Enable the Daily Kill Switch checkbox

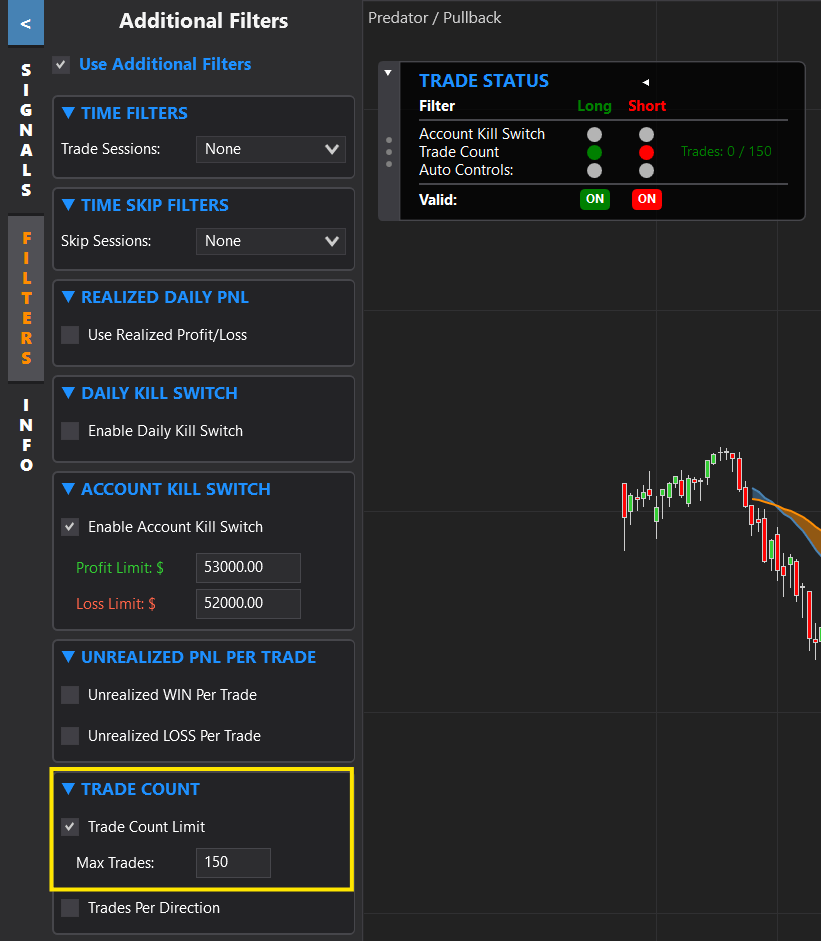70,431
